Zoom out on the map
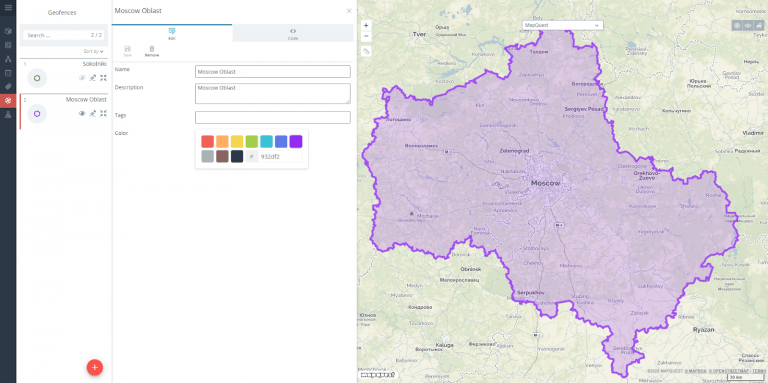The image size is (768, 383). (366, 36)
